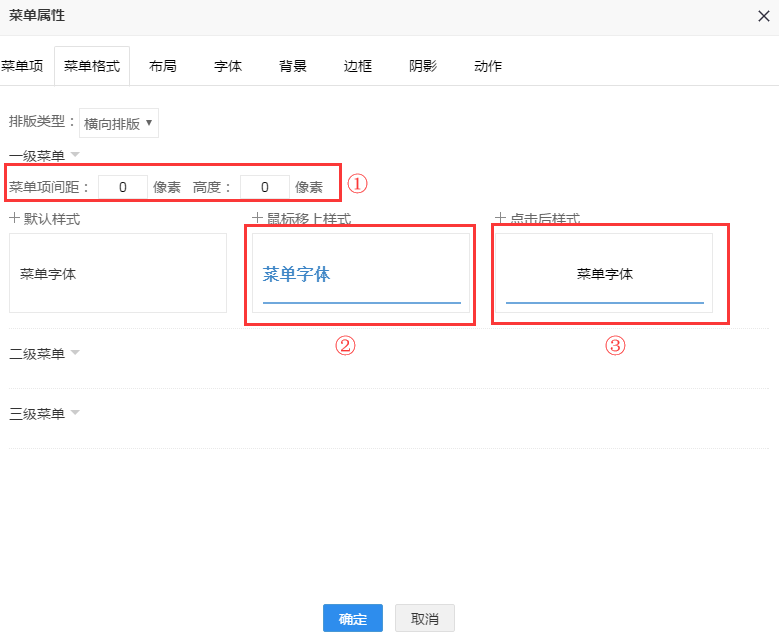The height and width of the screenshot is (640, 779).
Task: Click the 取消 button
Action: click(425, 619)
